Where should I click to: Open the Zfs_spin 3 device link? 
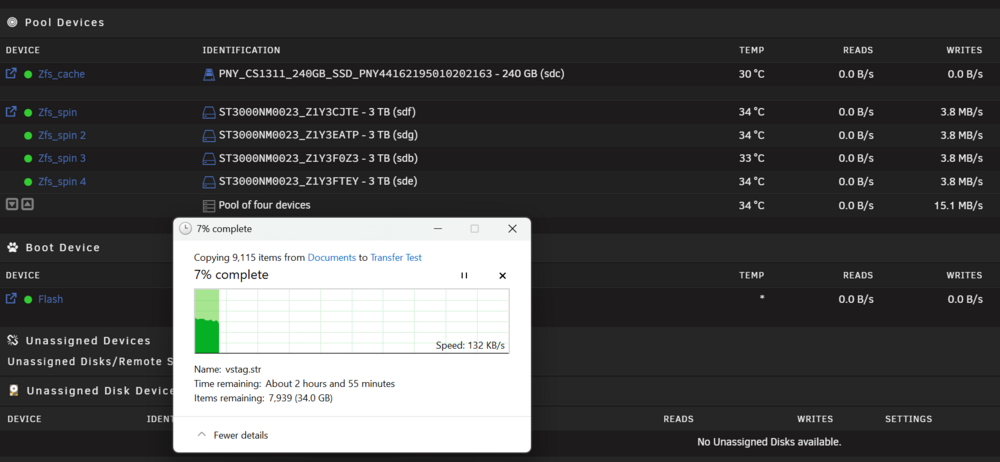62,158
